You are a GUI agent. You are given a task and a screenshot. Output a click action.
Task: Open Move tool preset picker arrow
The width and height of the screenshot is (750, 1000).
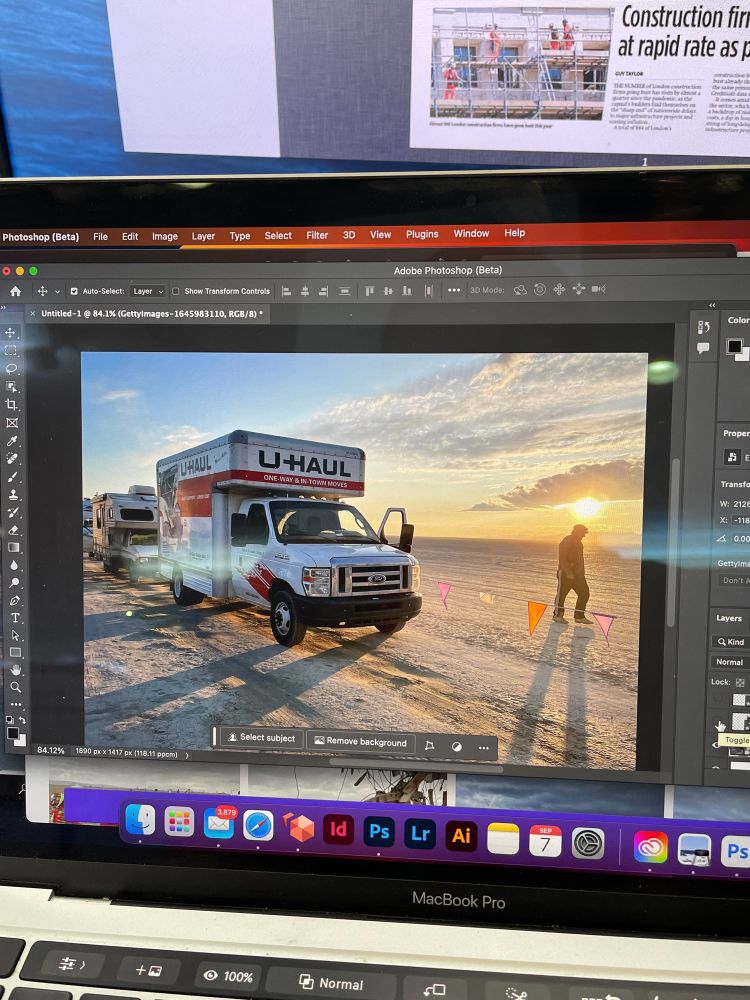[57, 291]
